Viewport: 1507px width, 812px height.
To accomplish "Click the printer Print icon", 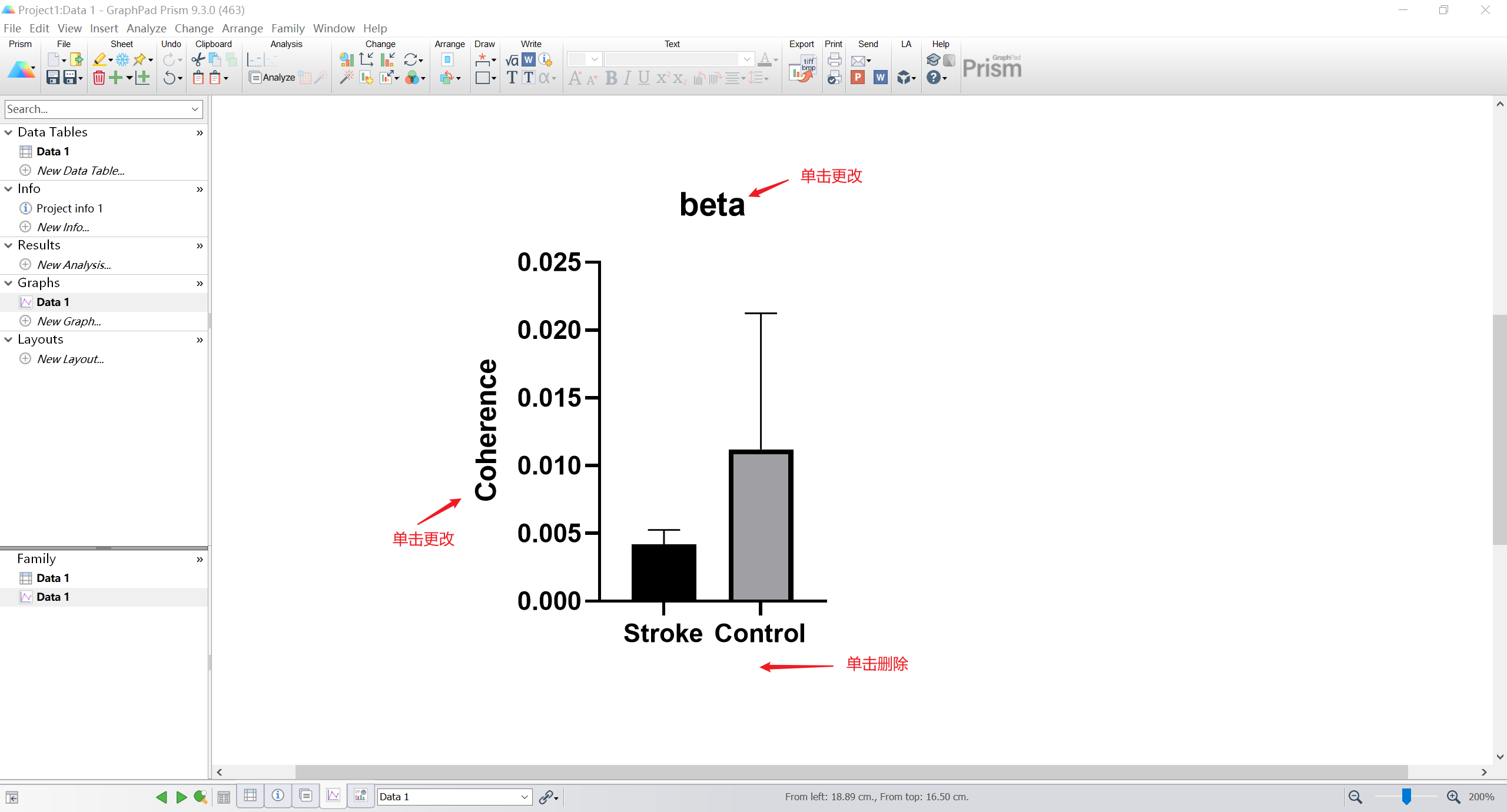I will click(834, 59).
